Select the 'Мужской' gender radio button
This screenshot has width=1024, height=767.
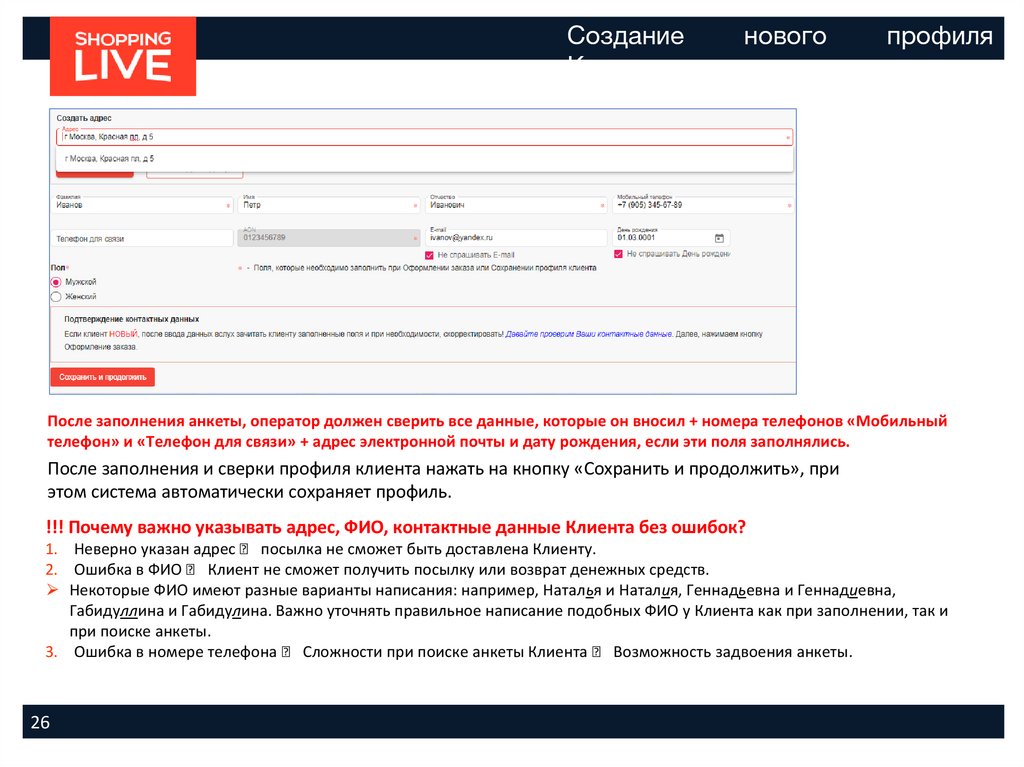[x=56, y=282]
